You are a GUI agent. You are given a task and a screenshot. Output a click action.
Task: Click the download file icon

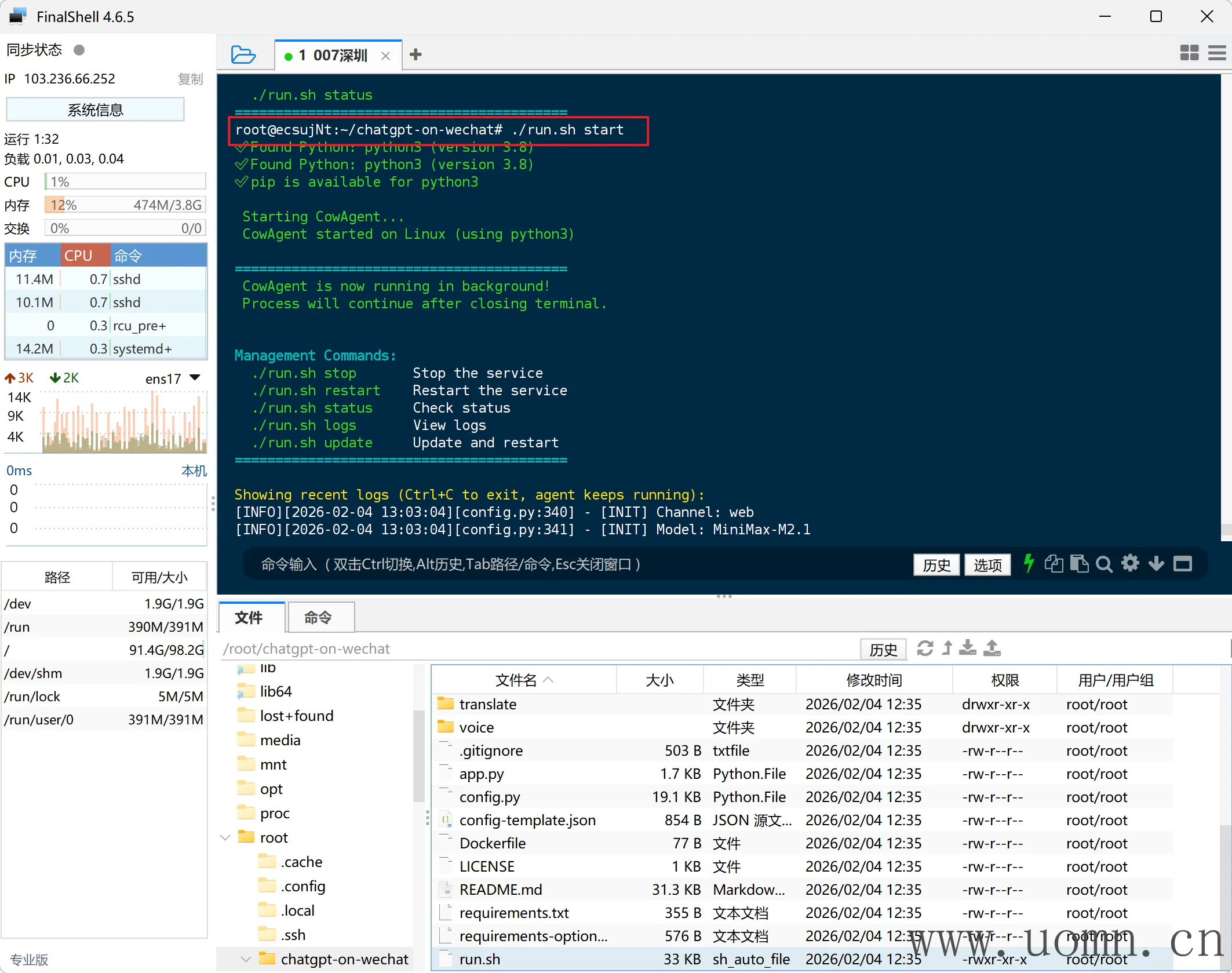(967, 648)
